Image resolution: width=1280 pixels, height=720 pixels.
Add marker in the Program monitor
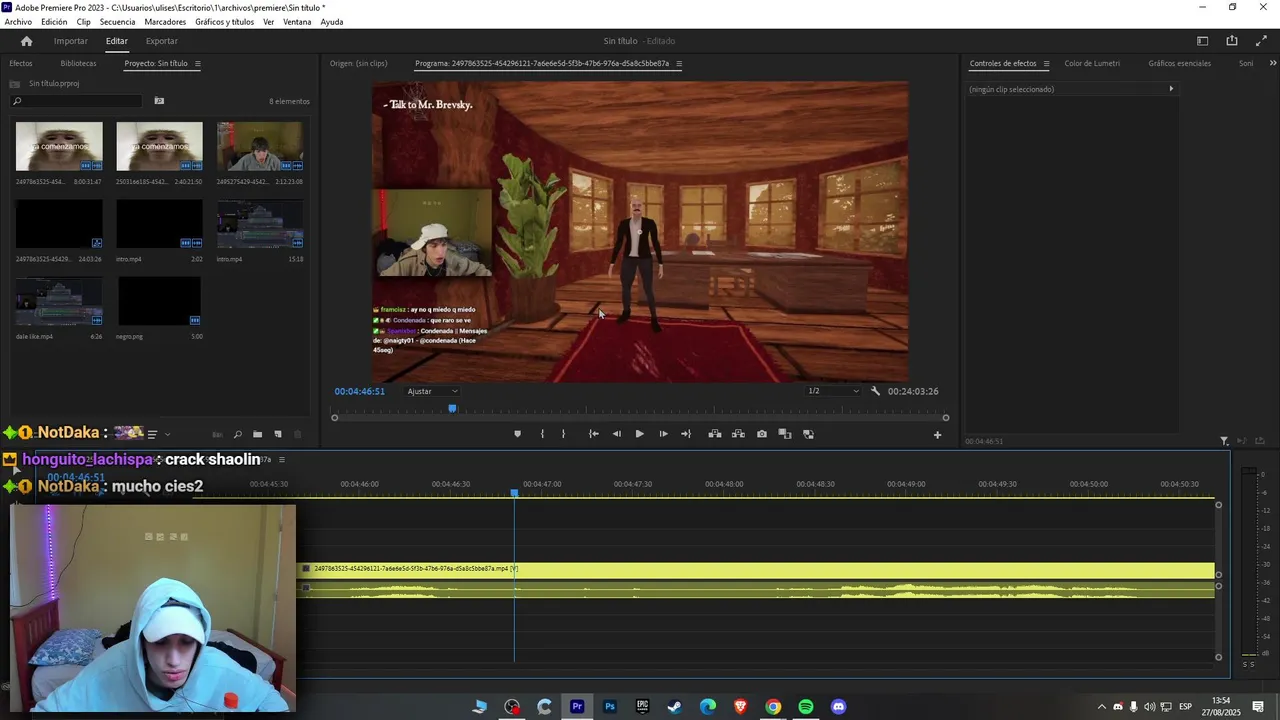[x=517, y=434]
